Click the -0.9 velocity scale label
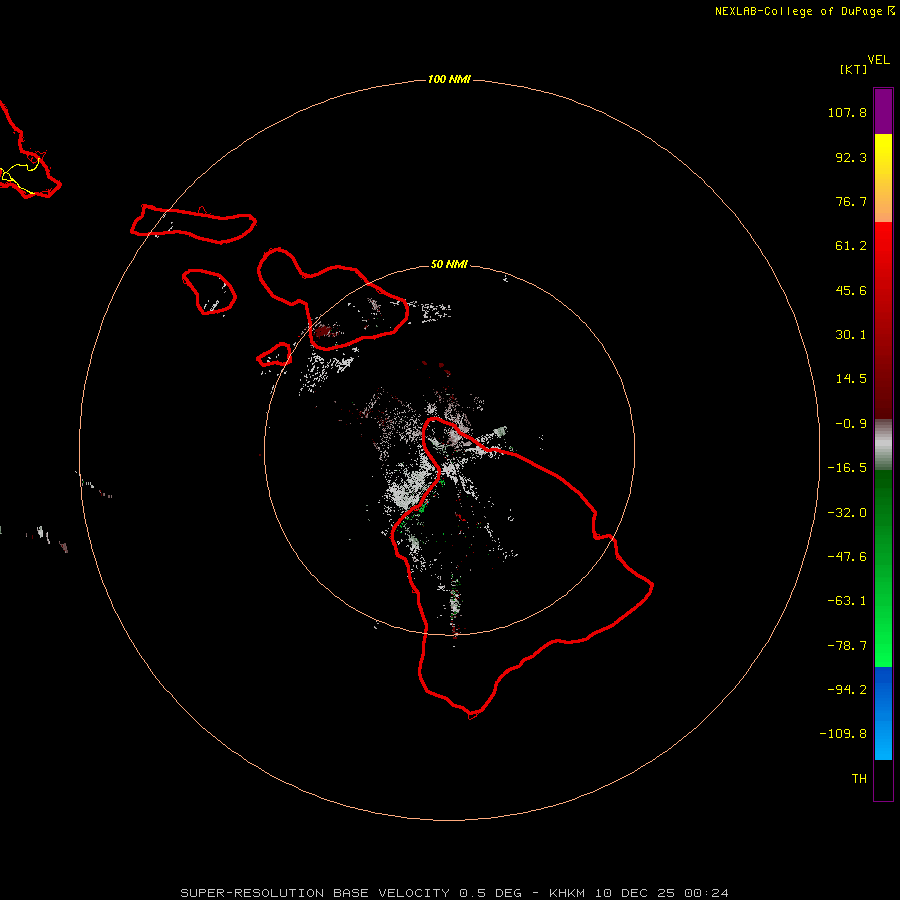Viewport: 900px width, 900px height. pos(851,424)
